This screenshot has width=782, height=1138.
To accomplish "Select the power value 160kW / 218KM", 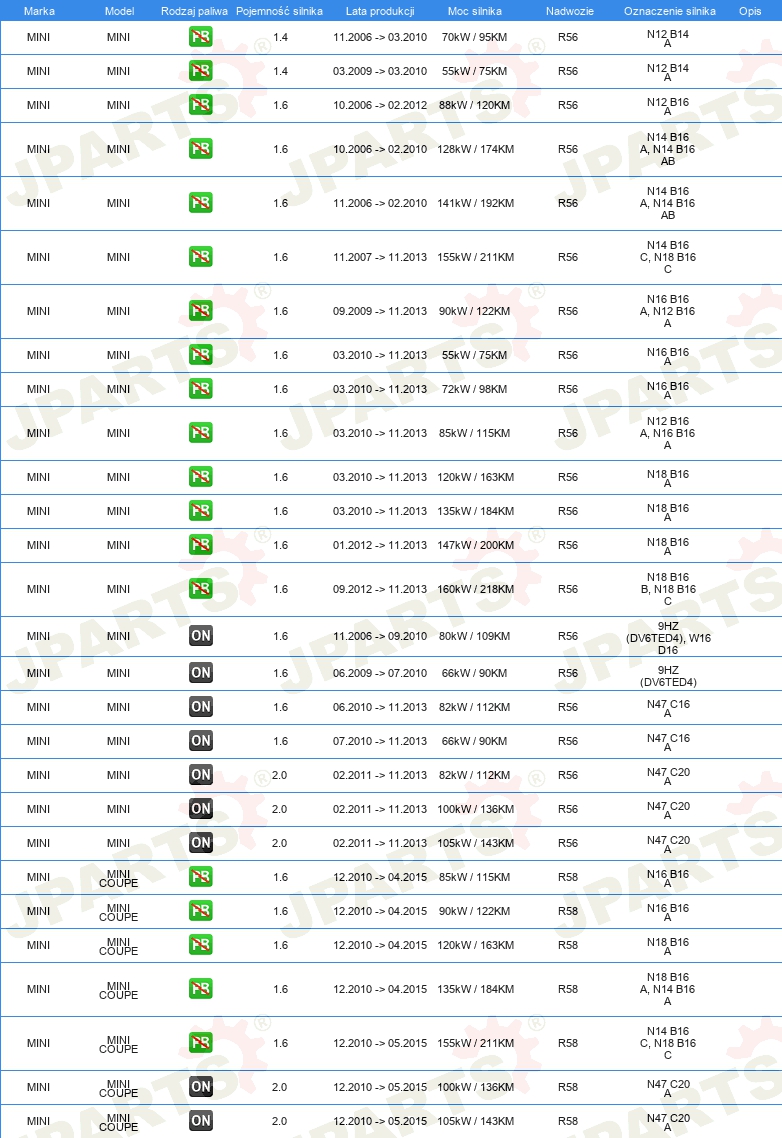I will pyautogui.click(x=476, y=589).
